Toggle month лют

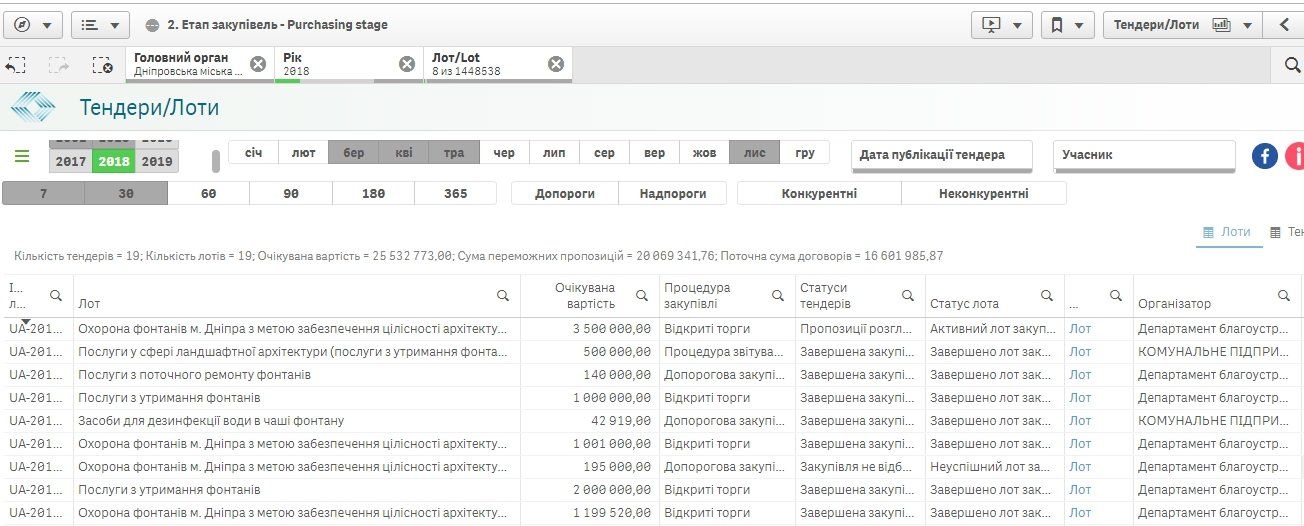(x=304, y=153)
